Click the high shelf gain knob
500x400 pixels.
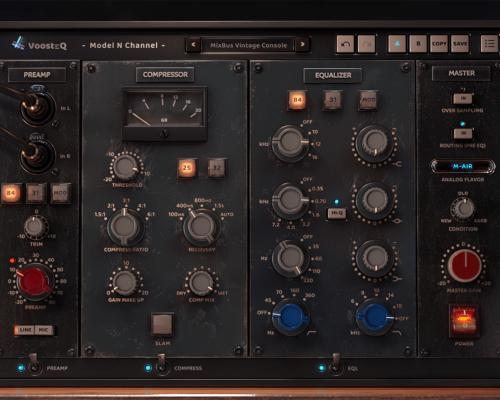(x=374, y=143)
